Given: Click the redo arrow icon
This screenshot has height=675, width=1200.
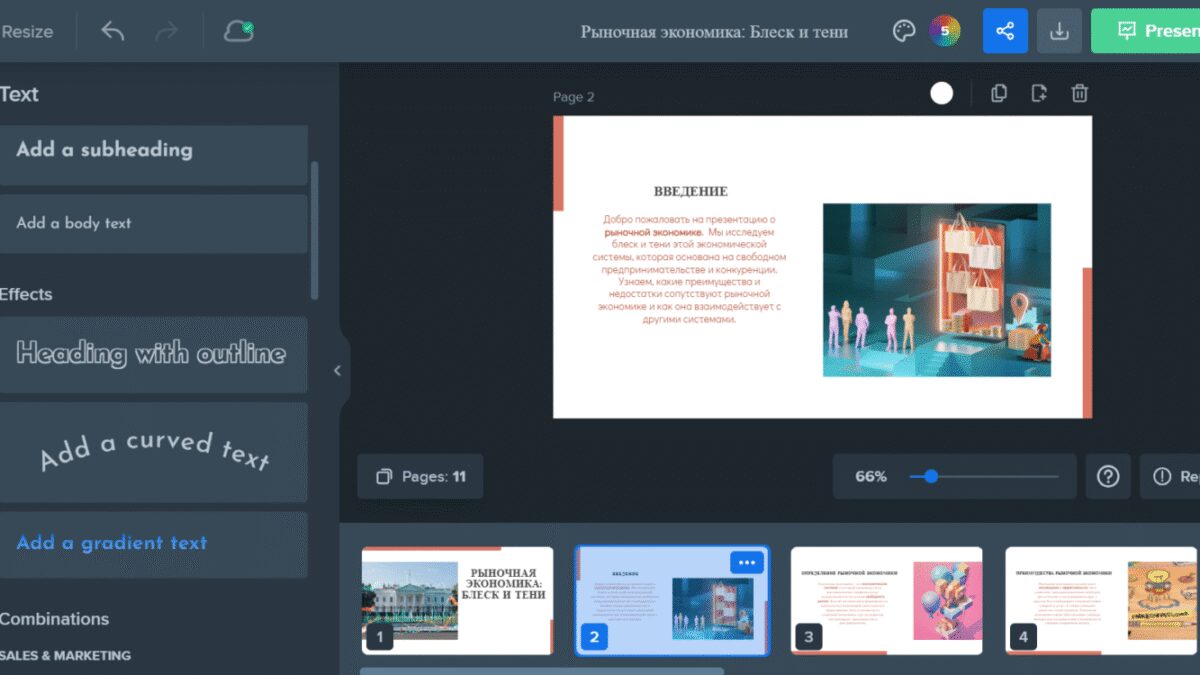Looking at the screenshot, I should [167, 31].
